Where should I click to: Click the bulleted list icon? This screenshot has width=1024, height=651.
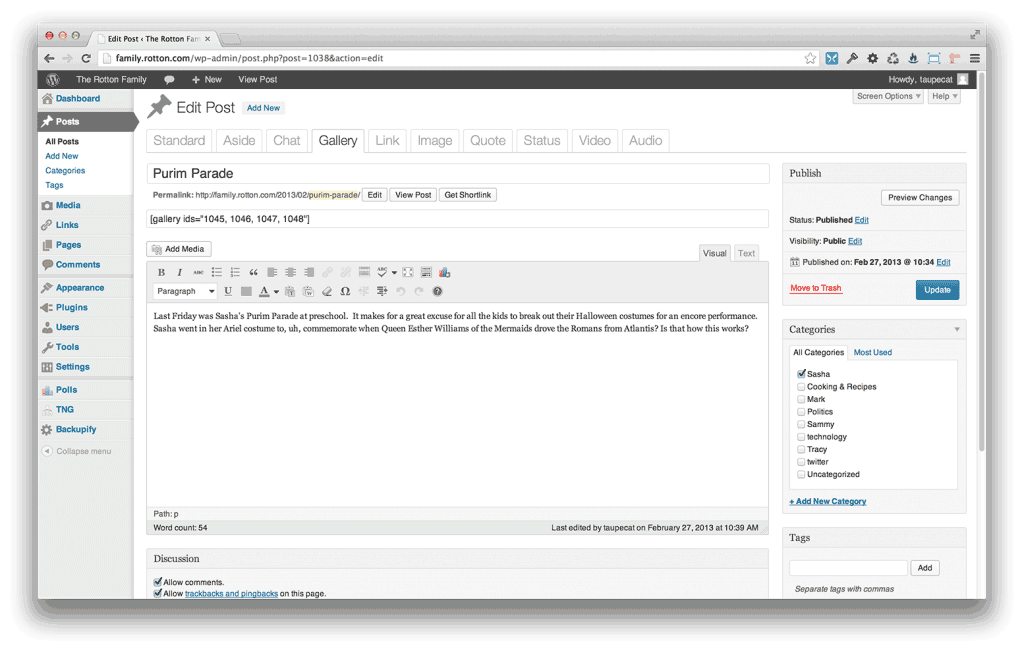pos(217,272)
